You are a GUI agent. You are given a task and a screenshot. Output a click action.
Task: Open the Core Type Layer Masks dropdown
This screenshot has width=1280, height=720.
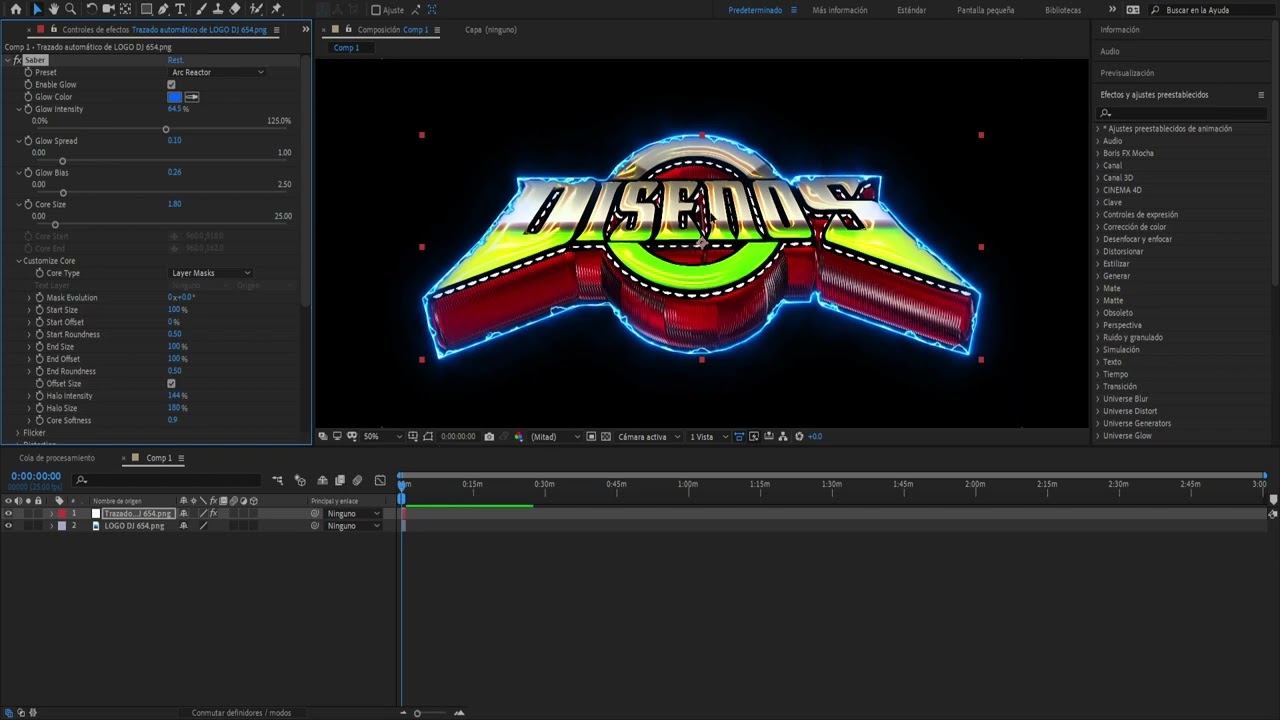pos(210,273)
